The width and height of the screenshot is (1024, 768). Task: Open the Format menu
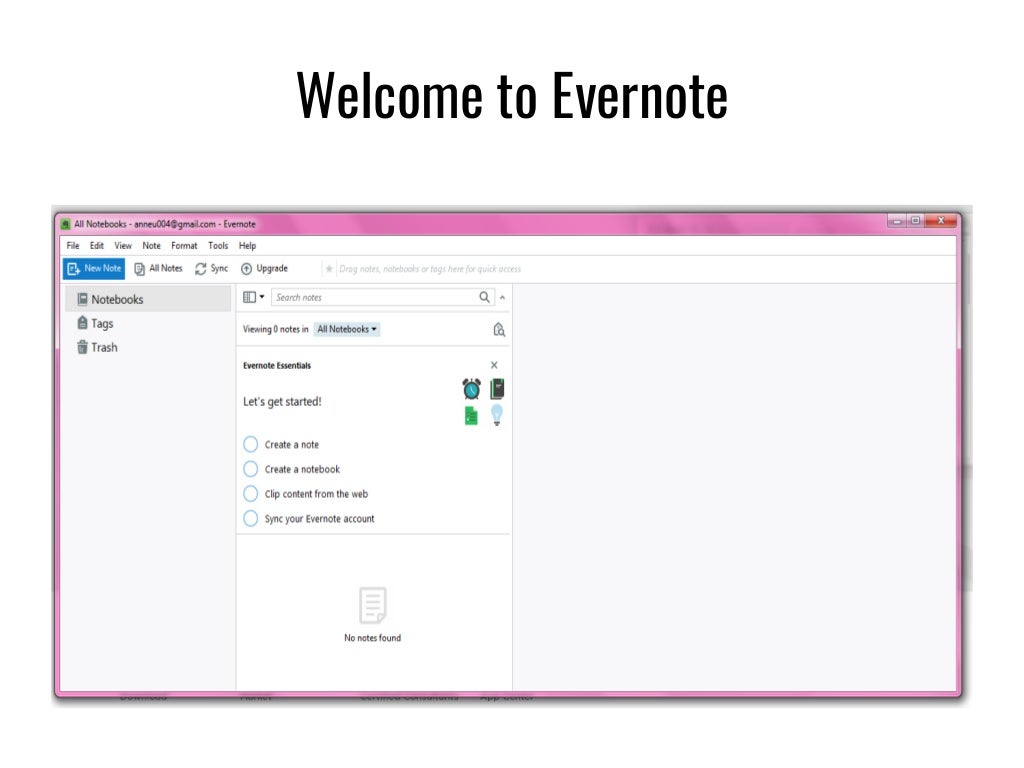point(184,246)
